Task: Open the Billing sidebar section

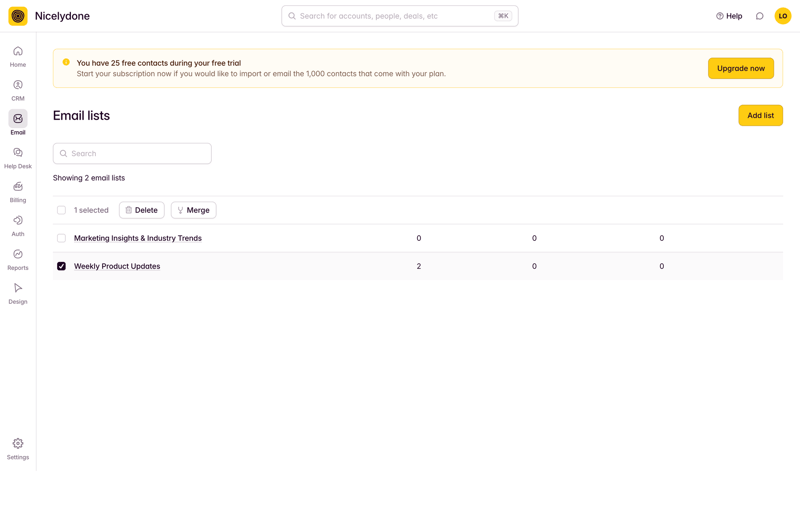Action: point(18,192)
